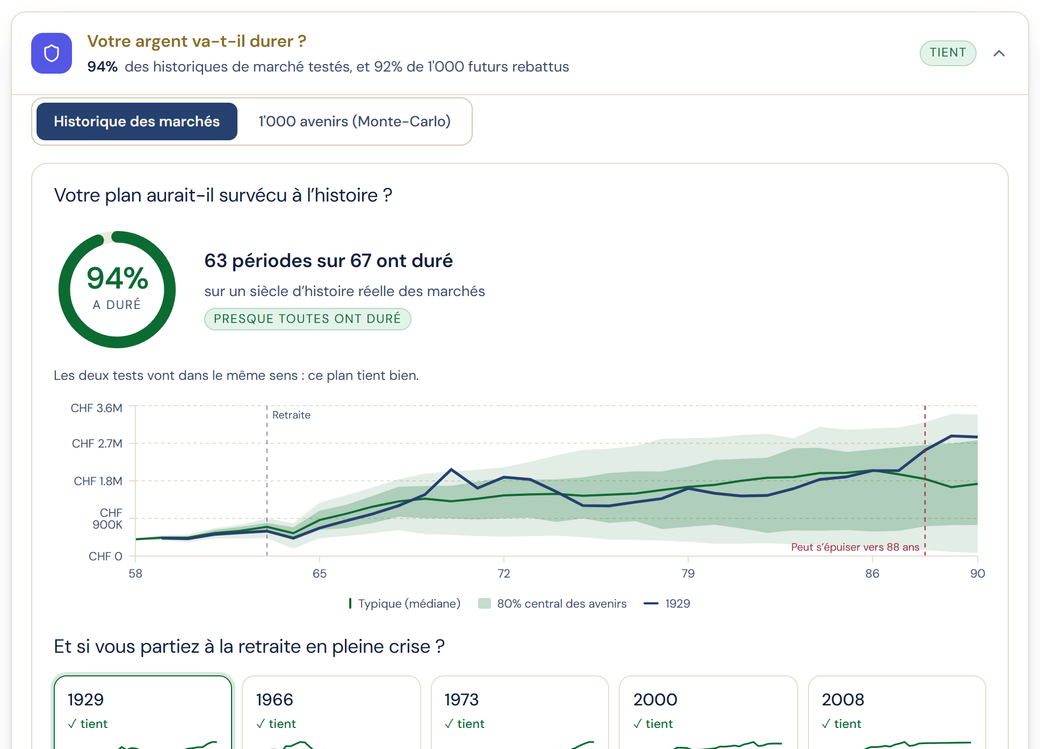Click the Retraite marker label on chart

(x=291, y=415)
